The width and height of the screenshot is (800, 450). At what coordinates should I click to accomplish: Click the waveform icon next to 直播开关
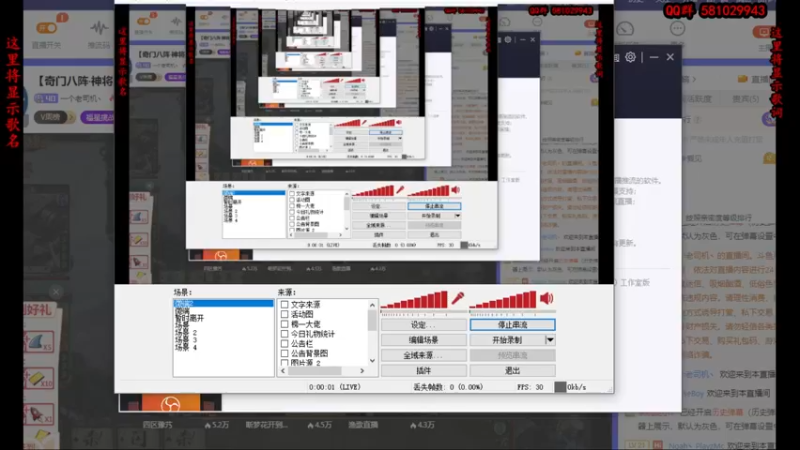click(99, 28)
